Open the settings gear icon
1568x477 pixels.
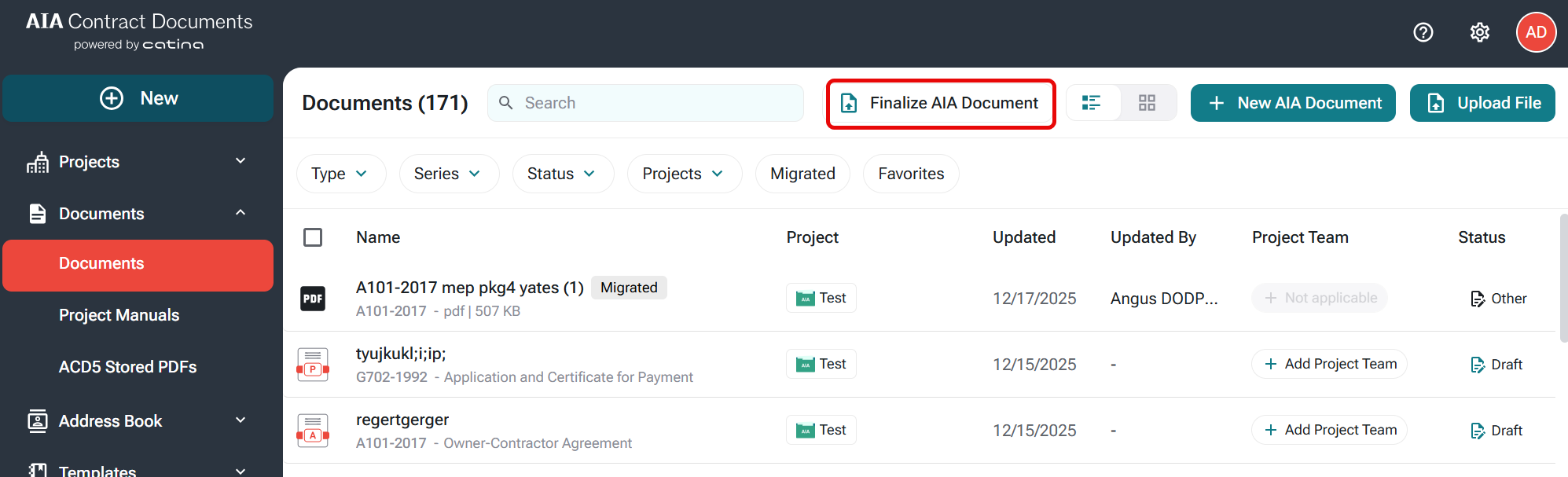(1479, 32)
